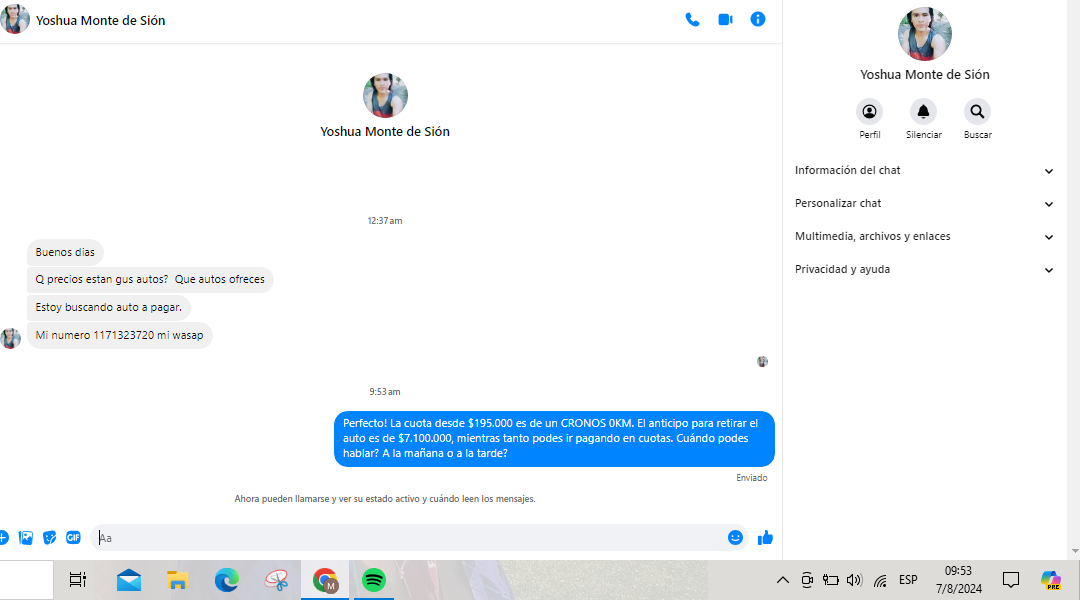Open the GIF picker

(73, 537)
